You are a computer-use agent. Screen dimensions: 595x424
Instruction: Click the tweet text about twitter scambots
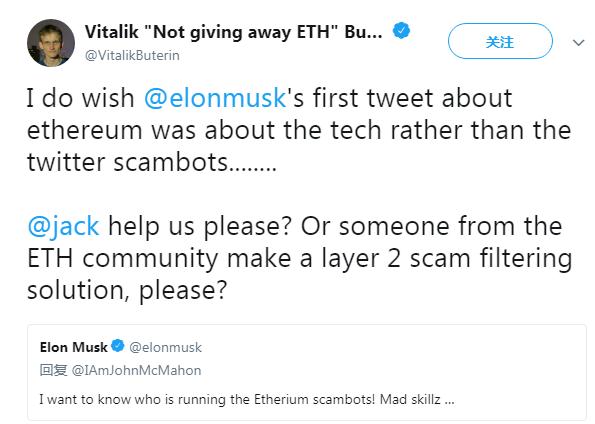(x=299, y=130)
